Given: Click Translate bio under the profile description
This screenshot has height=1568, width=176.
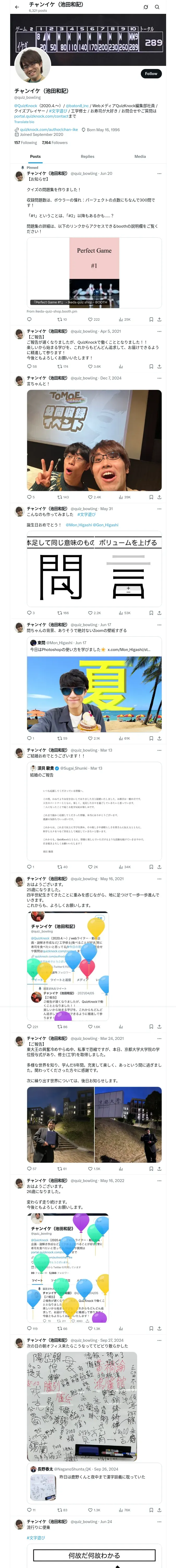Looking at the screenshot, I should coord(24,122).
